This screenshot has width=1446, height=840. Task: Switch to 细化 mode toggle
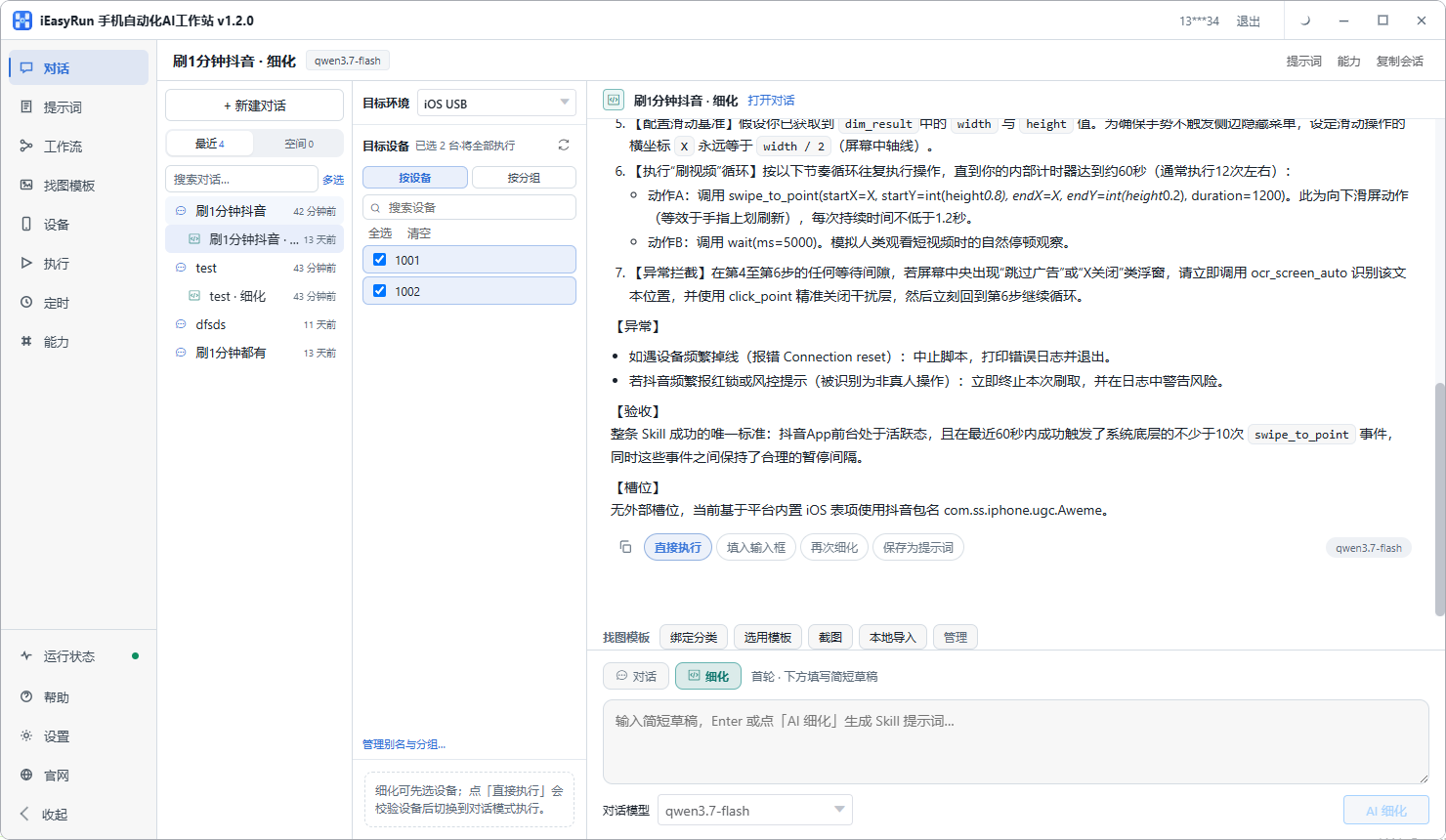click(708, 676)
